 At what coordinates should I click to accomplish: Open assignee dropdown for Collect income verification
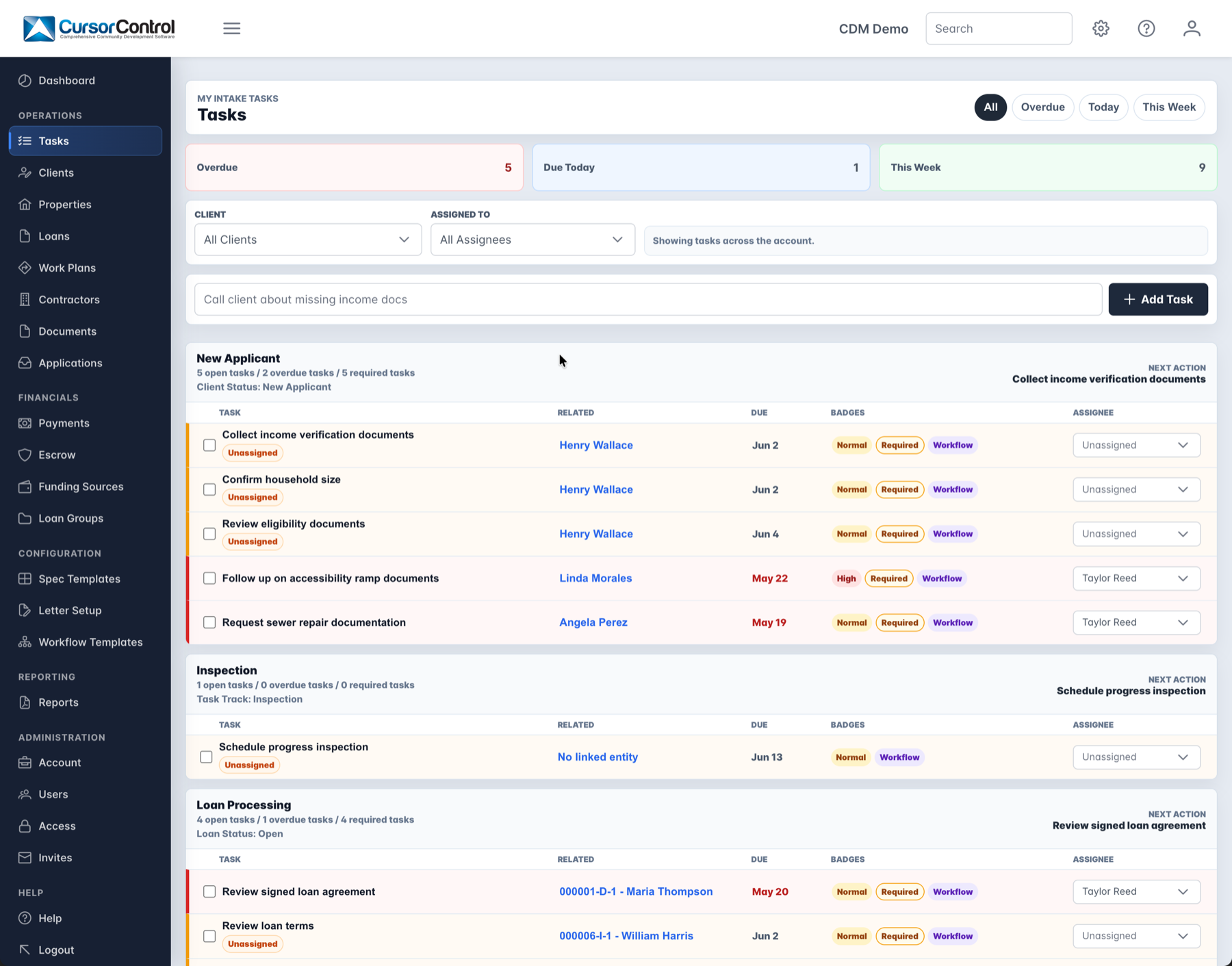pos(1136,445)
